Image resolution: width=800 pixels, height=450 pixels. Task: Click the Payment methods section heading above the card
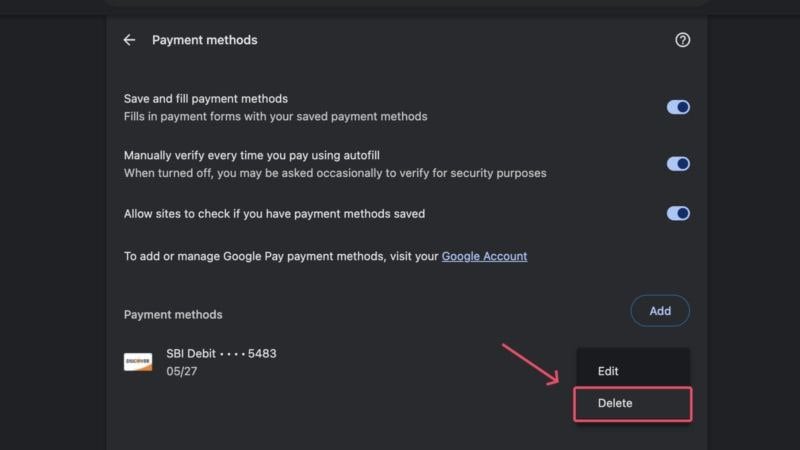pos(173,314)
